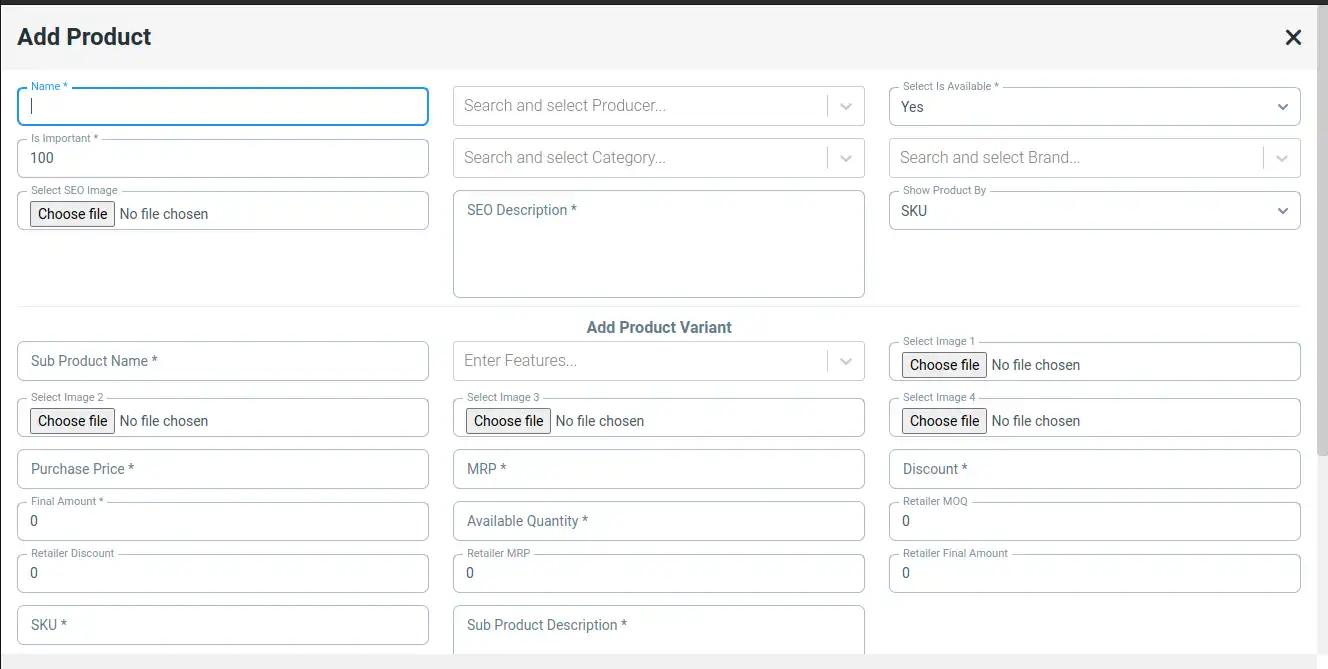Click into the MRP input field
Image resolution: width=1328 pixels, height=669 pixels.
[658, 469]
